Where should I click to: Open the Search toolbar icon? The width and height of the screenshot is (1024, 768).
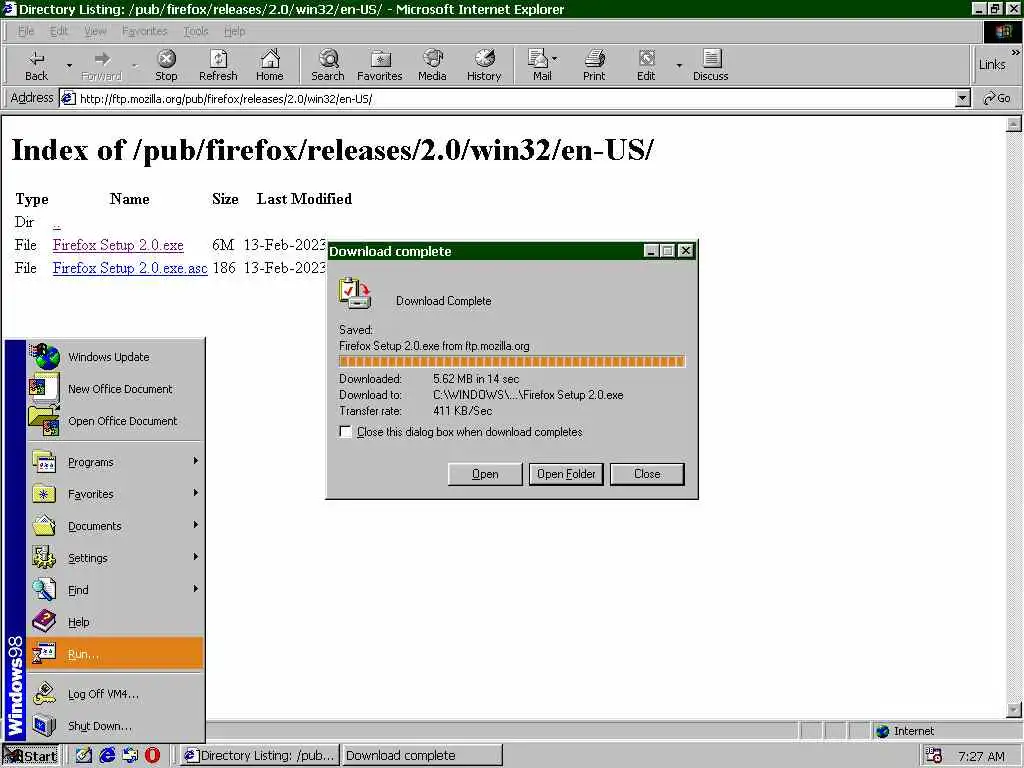pyautogui.click(x=328, y=65)
